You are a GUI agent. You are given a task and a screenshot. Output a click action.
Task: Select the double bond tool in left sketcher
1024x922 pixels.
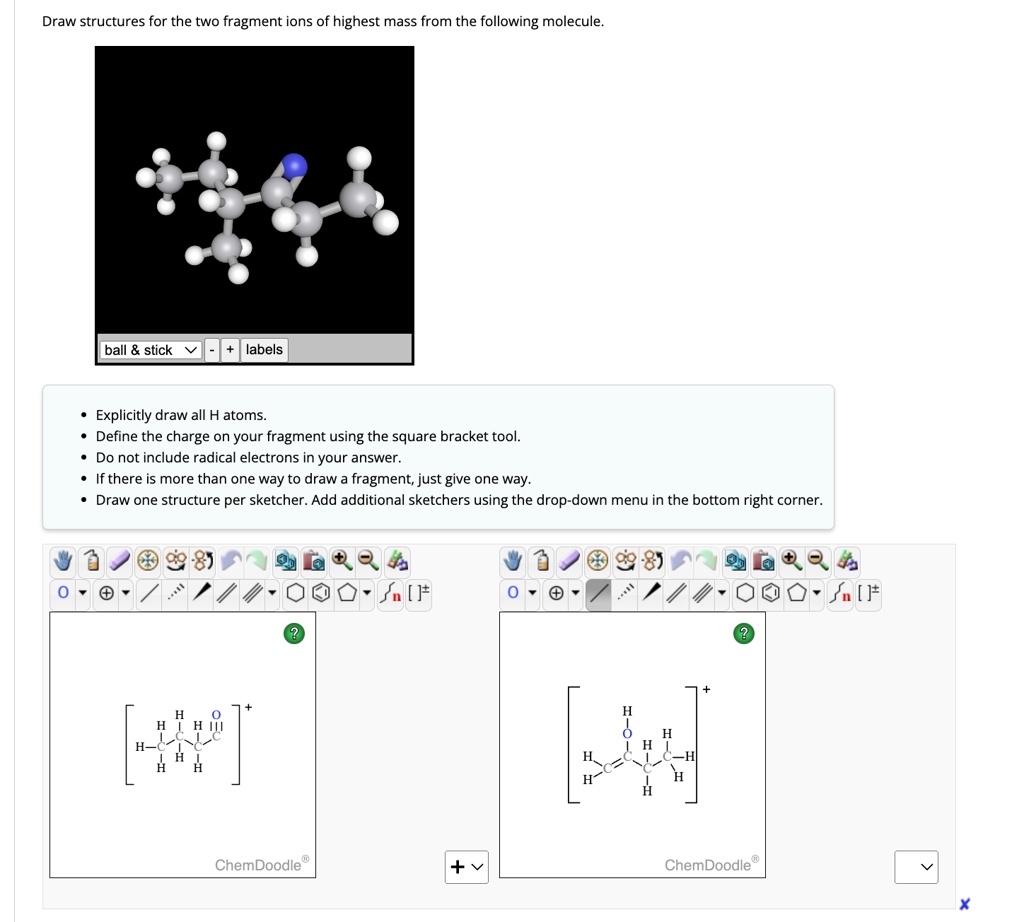[x=227, y=593]
